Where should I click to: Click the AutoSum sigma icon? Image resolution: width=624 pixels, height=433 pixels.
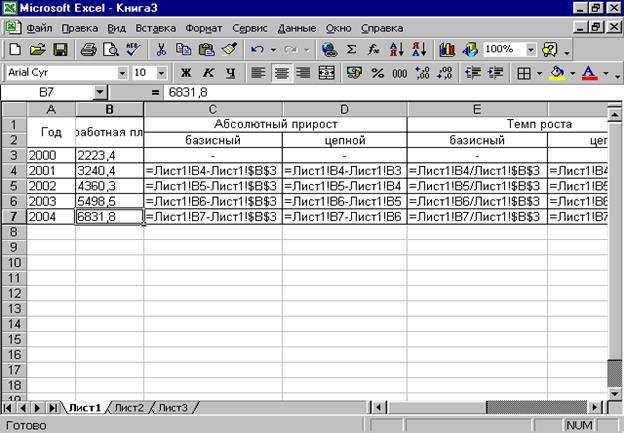(351, 49)
